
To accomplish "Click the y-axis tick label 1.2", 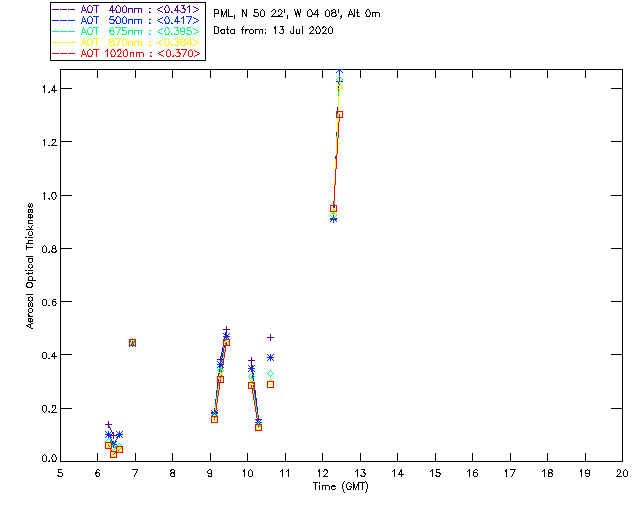I will [49, 142].
